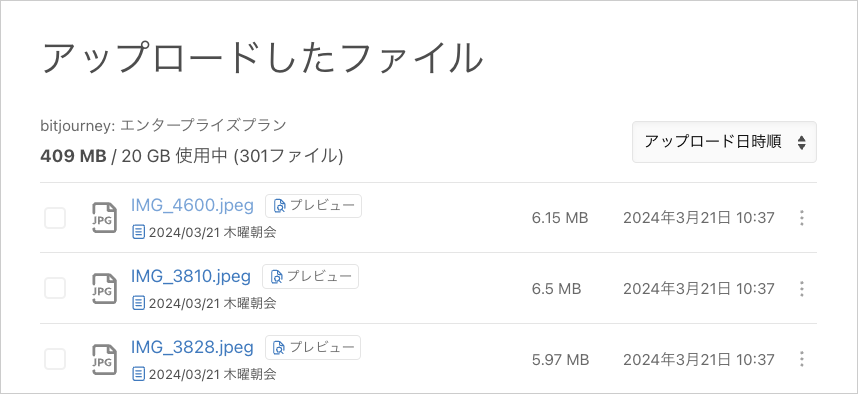This screenshot has height=394, width=858.
Task: Open the three-dot menu for IMG_3810.jpeg
Action: coord(802,288)
